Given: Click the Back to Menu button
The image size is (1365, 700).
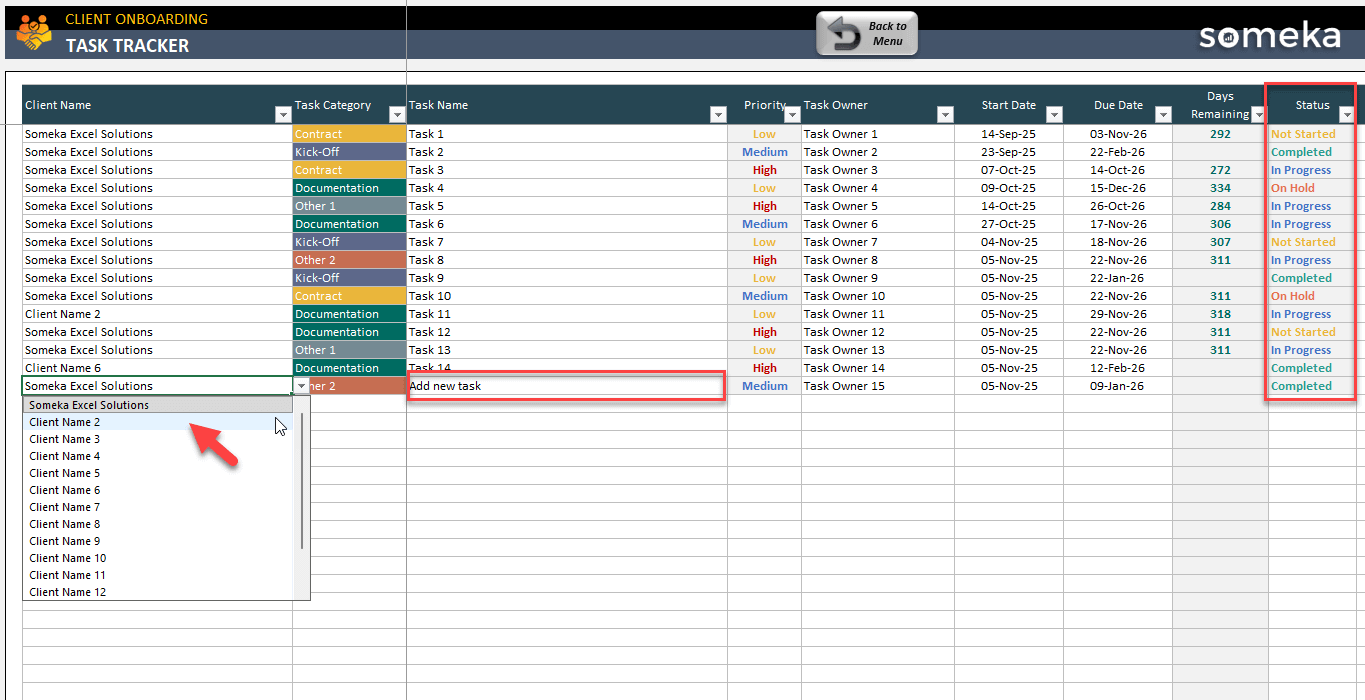Looking at the screenshot, I should (866, 34).
